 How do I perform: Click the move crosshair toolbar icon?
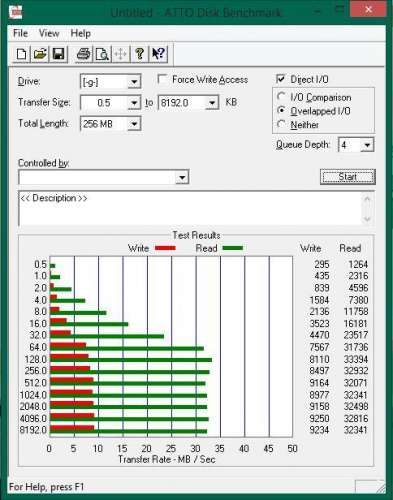[120, 54]
